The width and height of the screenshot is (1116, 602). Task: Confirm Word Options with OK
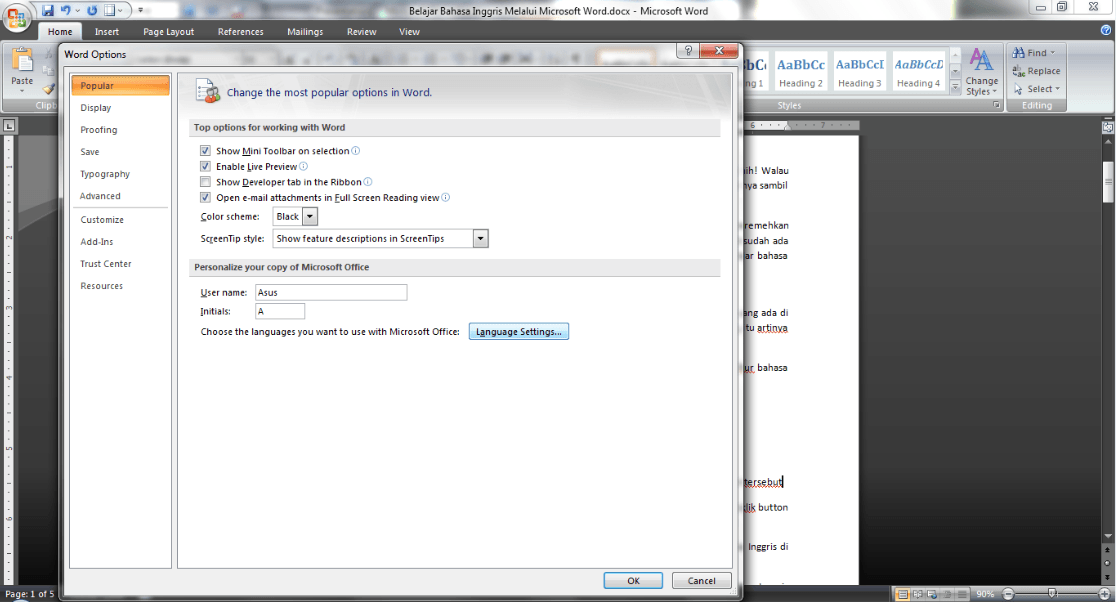pos(633,581)
